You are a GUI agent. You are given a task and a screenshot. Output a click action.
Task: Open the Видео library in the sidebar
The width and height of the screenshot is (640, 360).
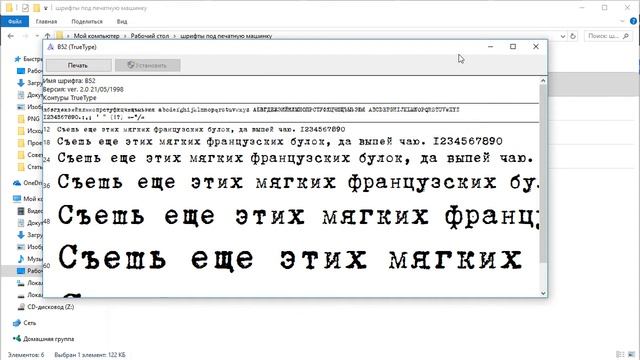click(x=29, y=211)
